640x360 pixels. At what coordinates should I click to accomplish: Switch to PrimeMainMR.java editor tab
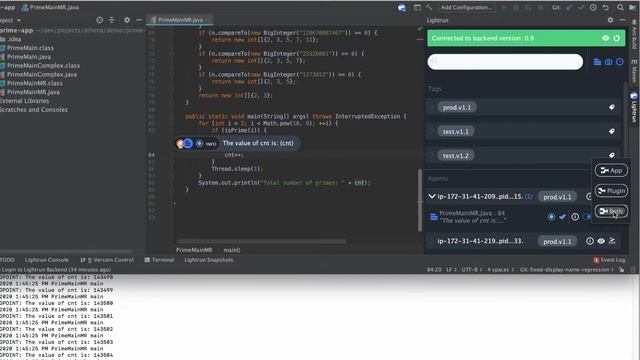point(180,20)
